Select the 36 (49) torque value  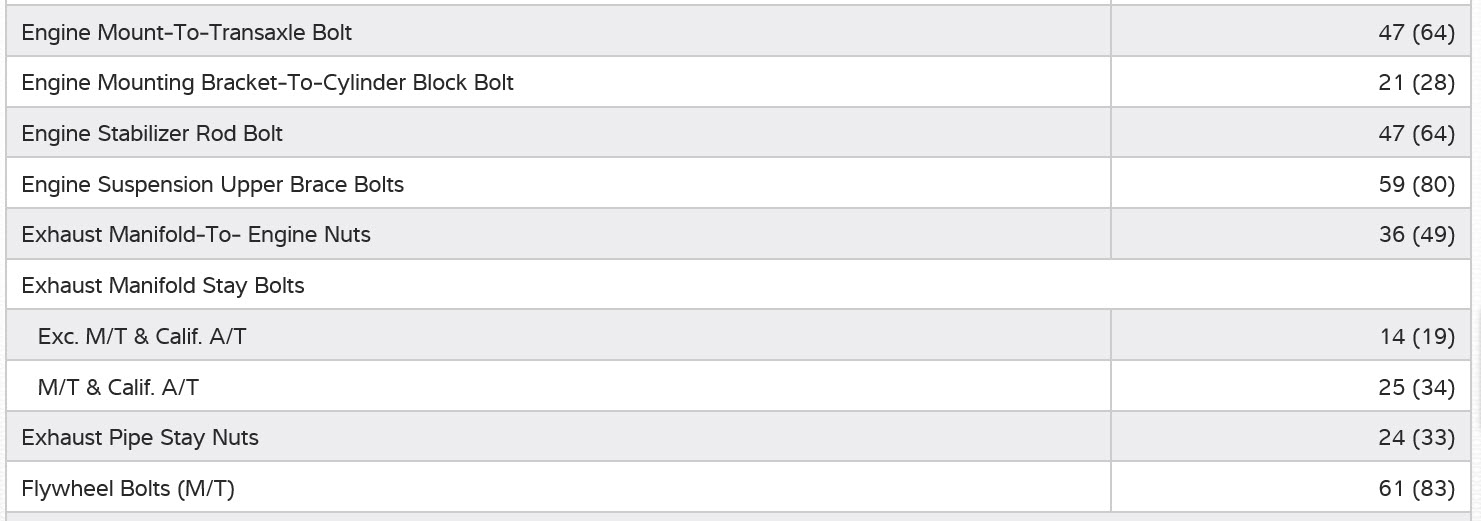click(x=1415, y=235)
